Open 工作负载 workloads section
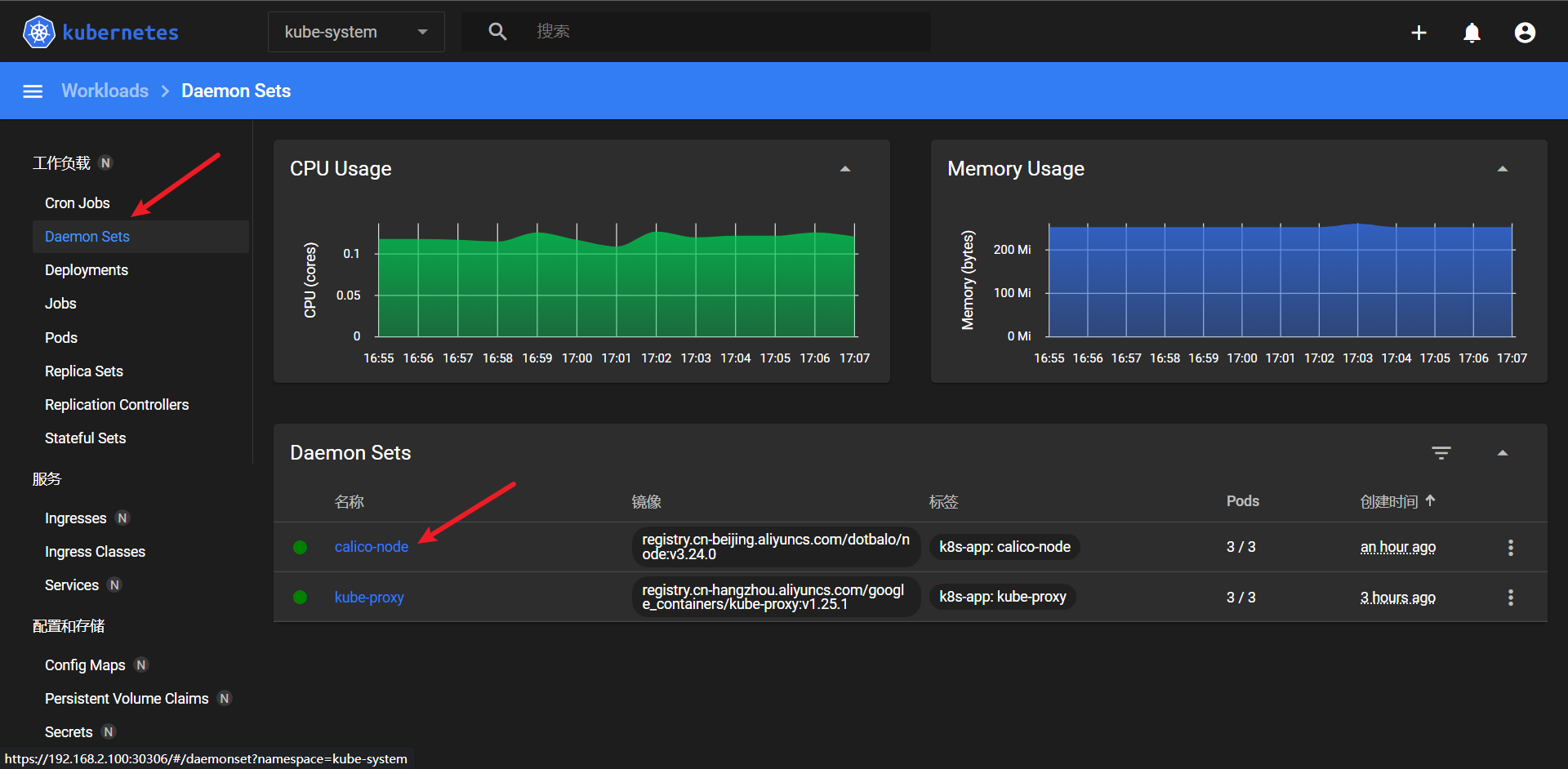Viewport: 1568px width, 769px height. click(x=61, y=163)
